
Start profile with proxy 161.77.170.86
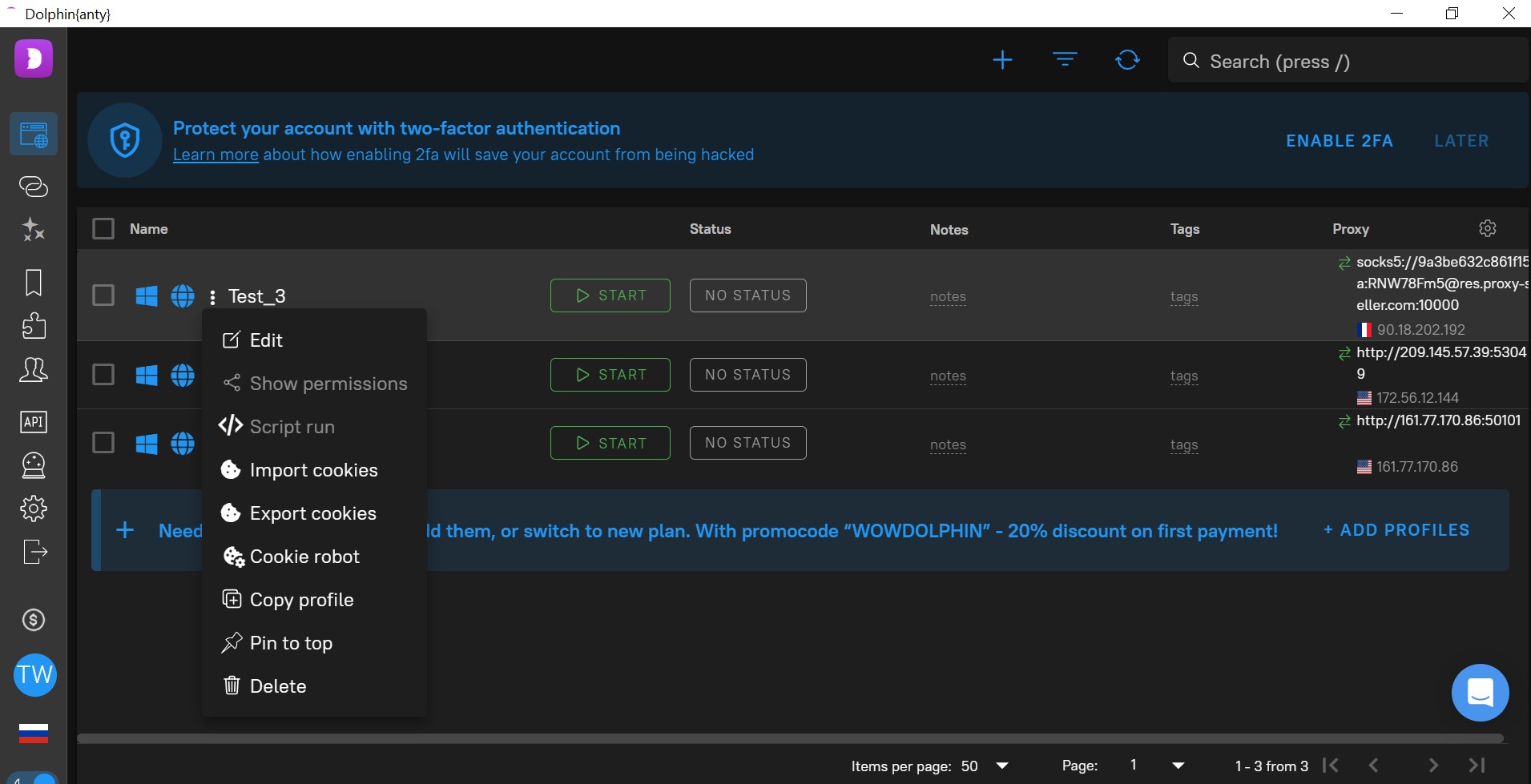610,443
